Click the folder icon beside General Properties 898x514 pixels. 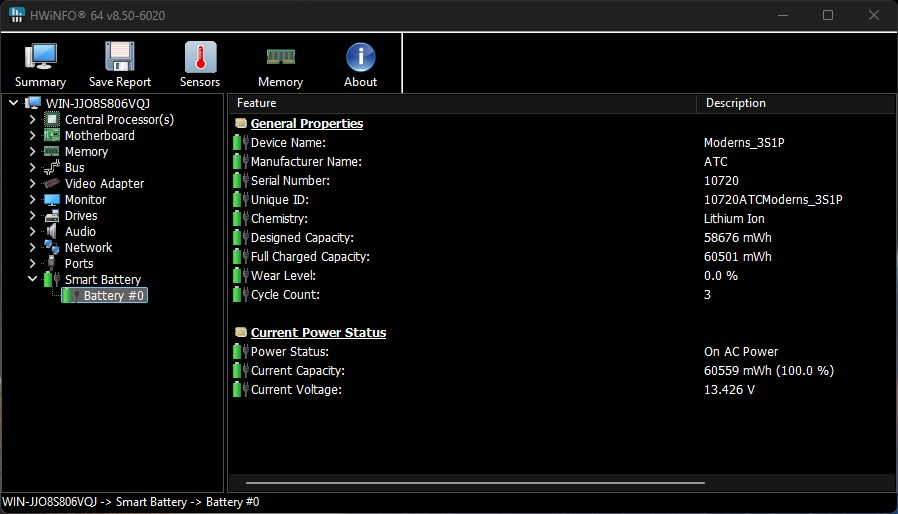pos(241,123)
